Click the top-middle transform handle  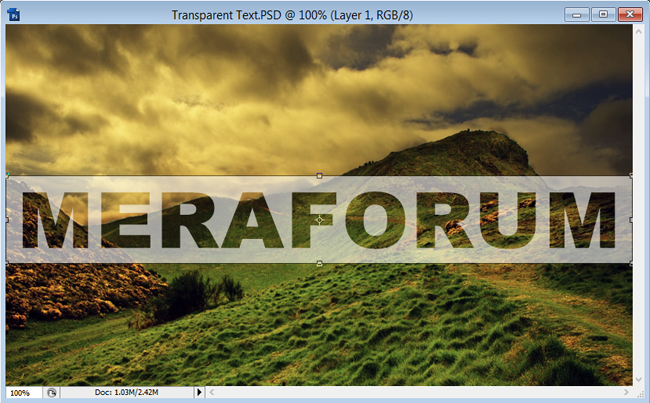click(x=319, y=175)
